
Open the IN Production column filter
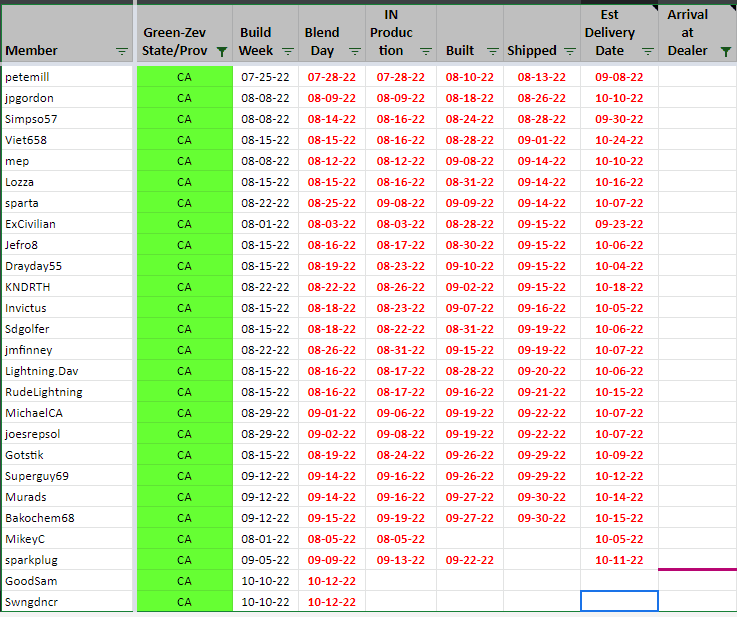(425, 51)
